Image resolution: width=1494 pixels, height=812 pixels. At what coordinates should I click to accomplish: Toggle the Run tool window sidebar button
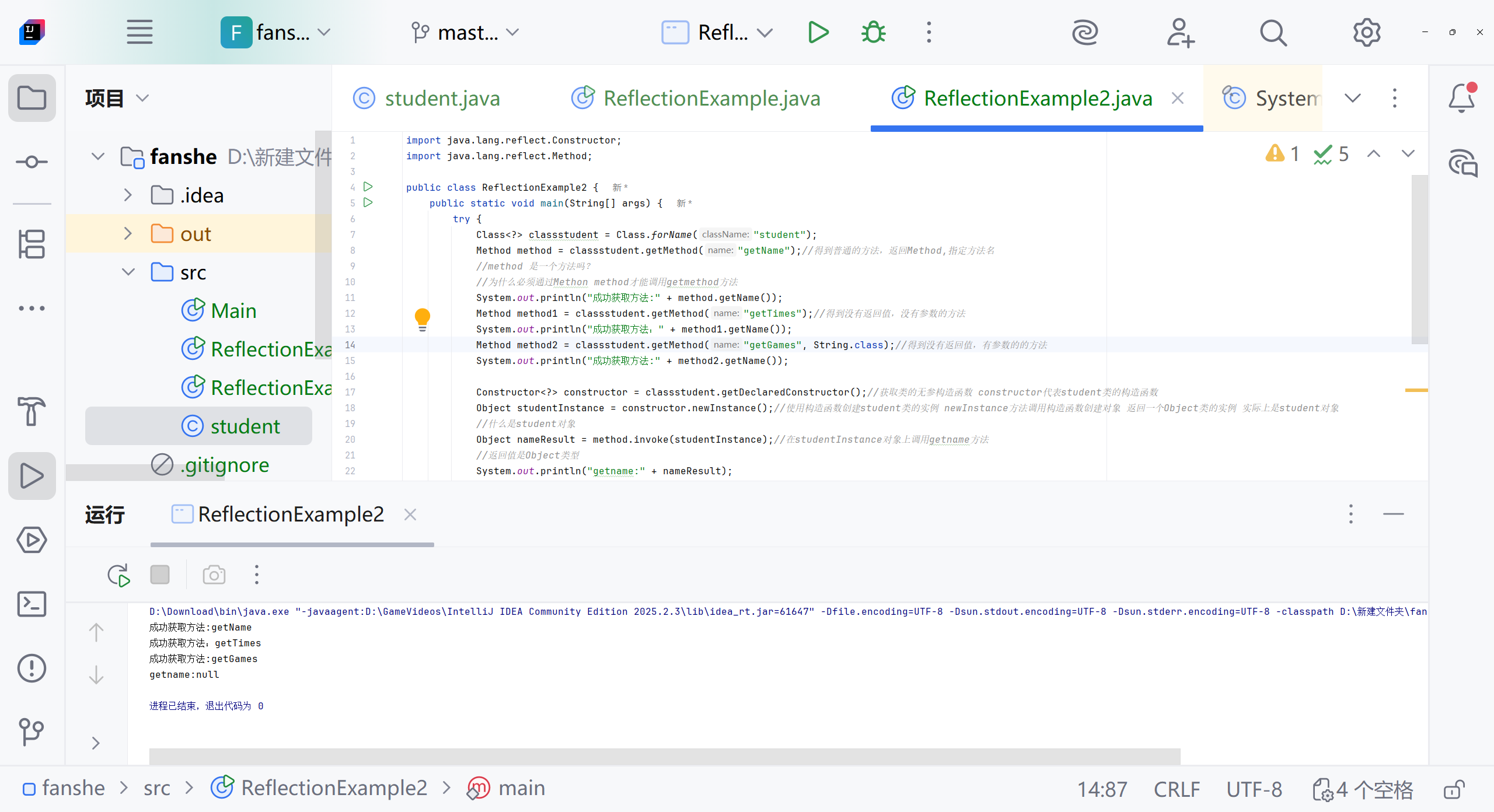coord(32,475)
